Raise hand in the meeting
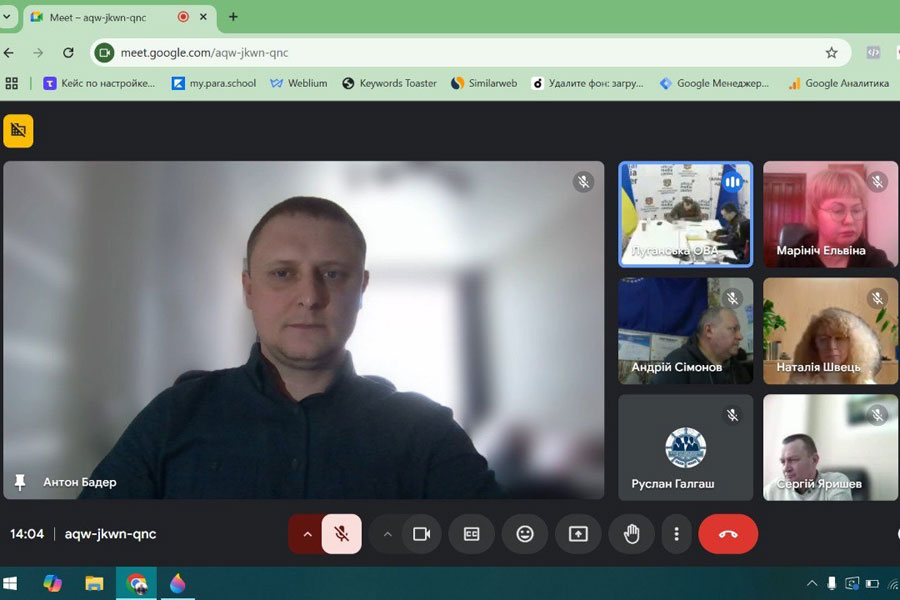 (631, 534)
